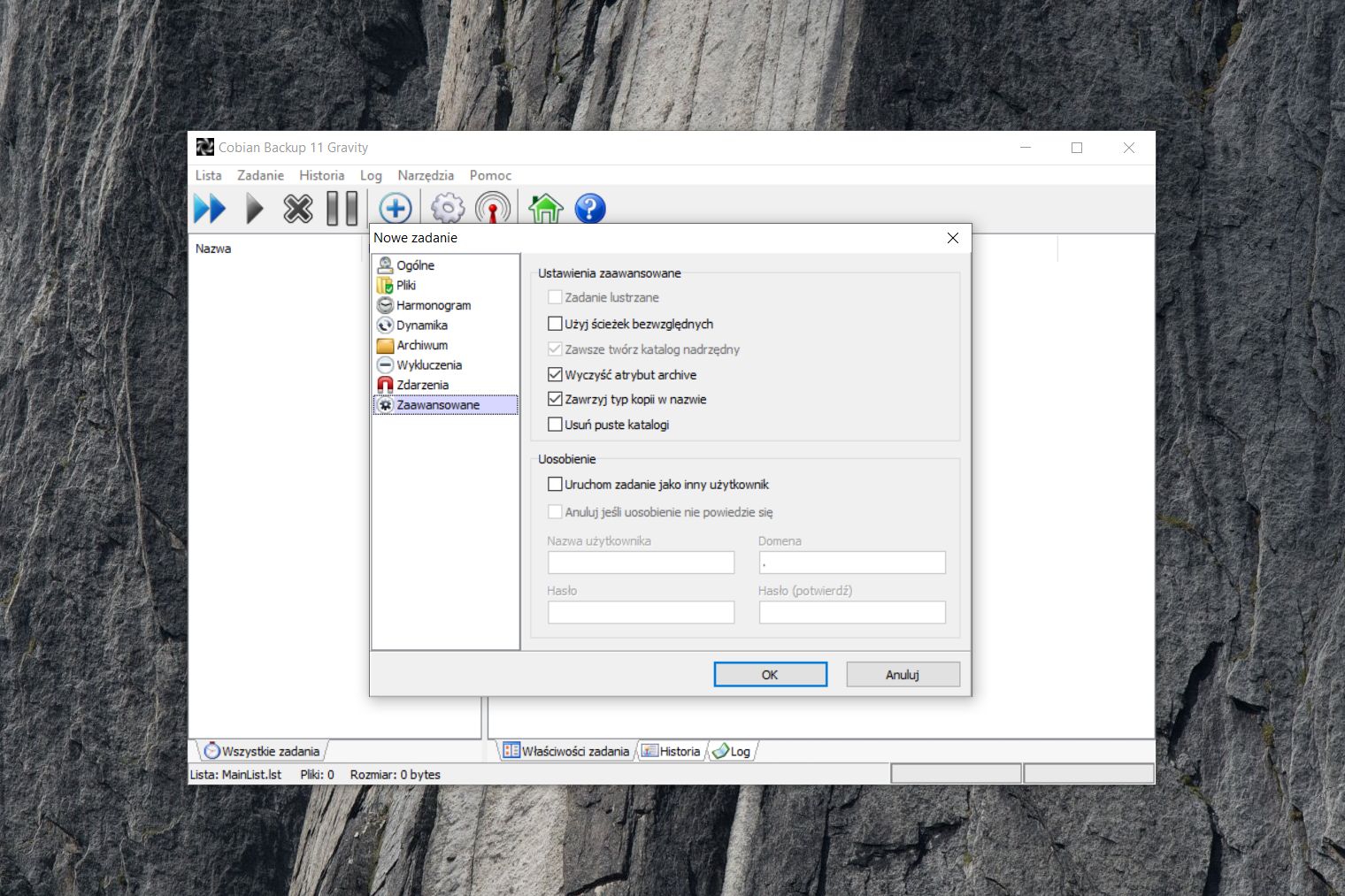Click the Run selected task play icon
Screen dimensions: 1345x896
coord(255,209)
